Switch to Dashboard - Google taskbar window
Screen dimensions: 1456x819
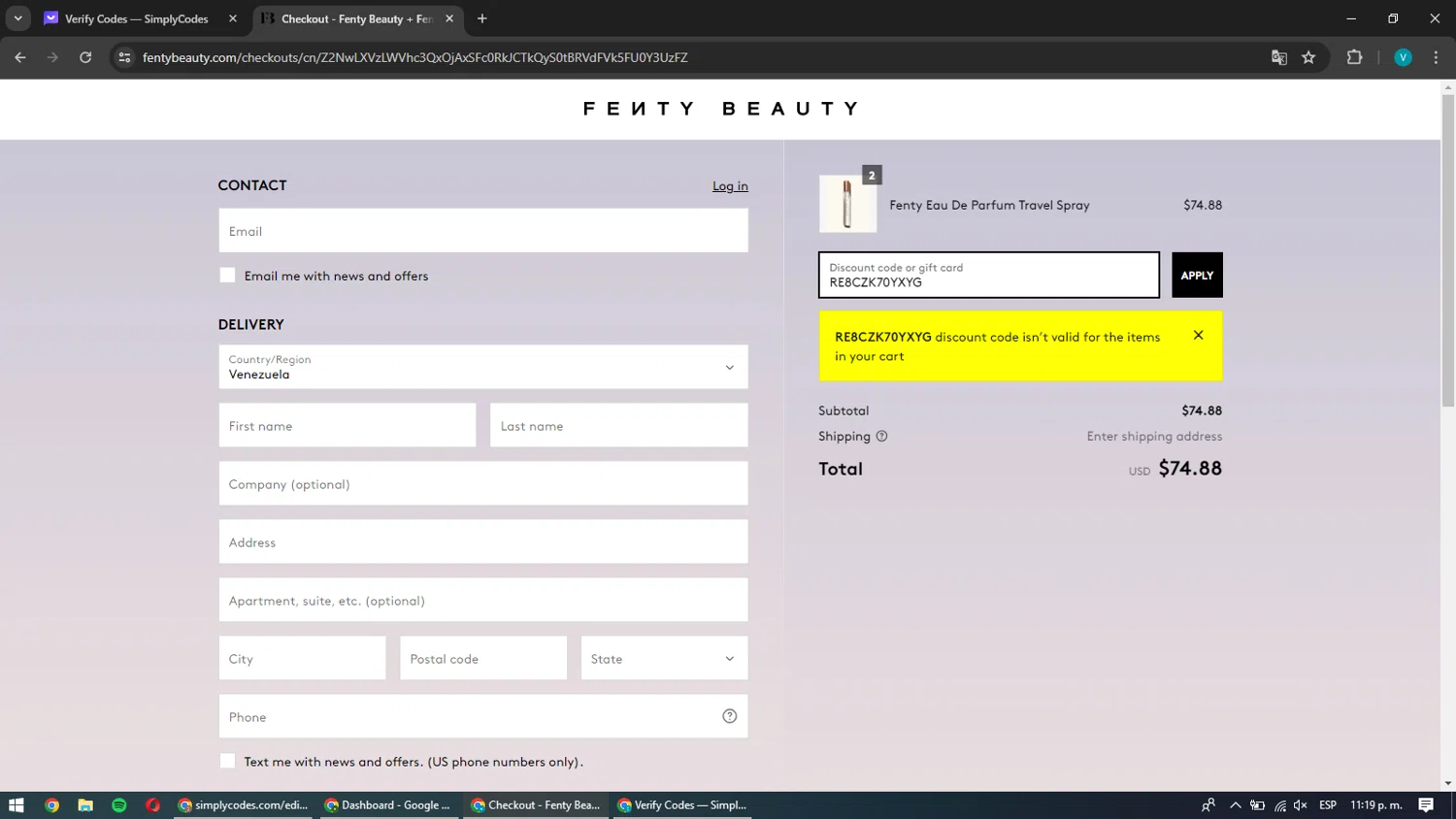pos(387,805)
